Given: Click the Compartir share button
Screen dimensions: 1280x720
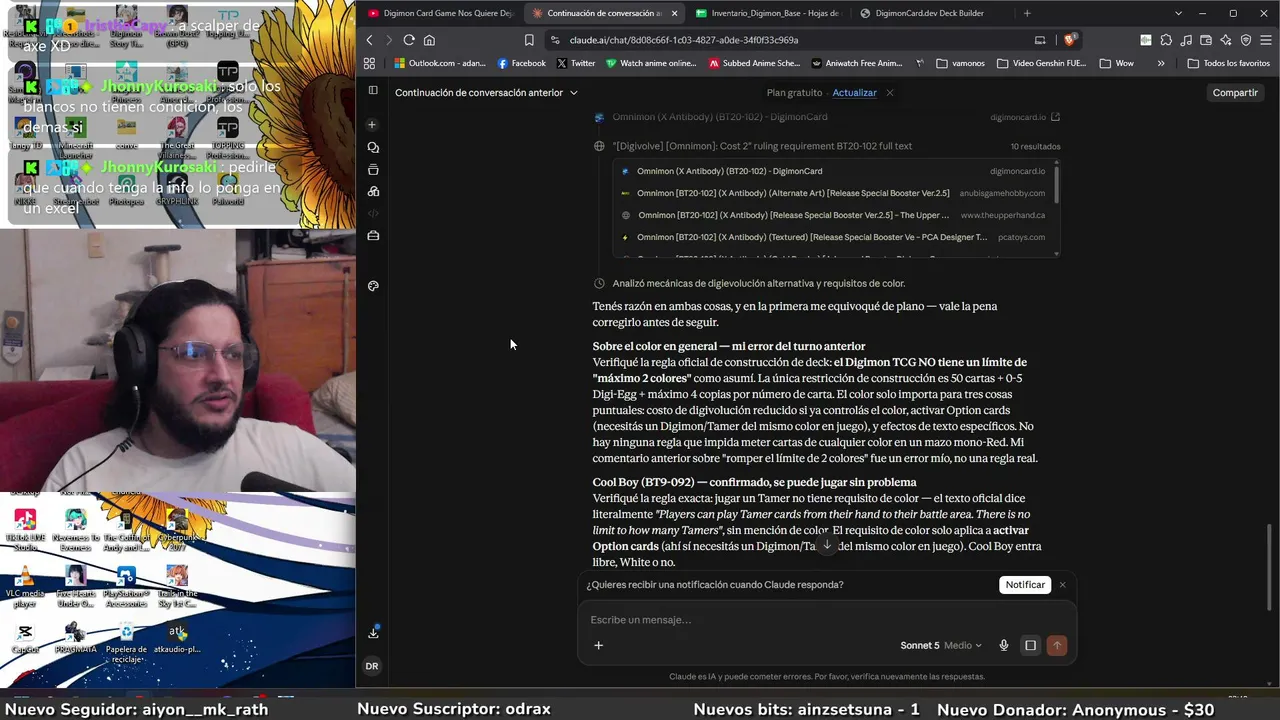Looking at the screenshot, I should tap(1235, 93).
